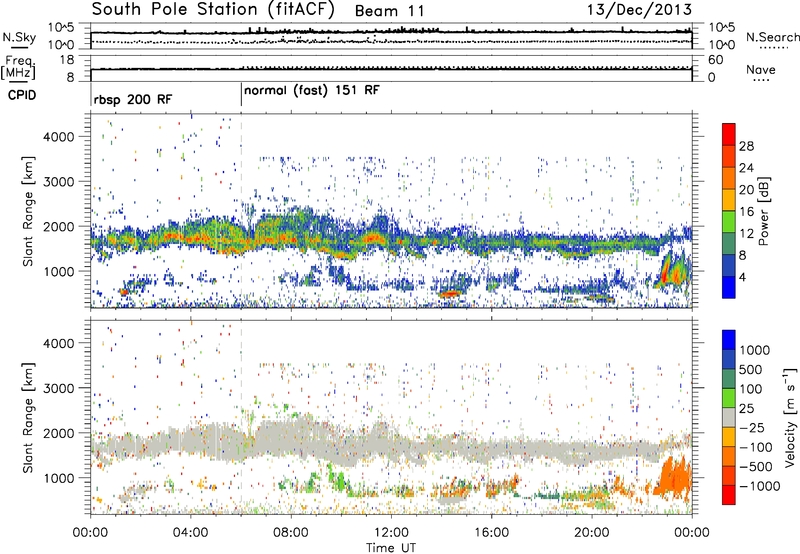Click the velocity colorbar tick '1000'
Image resolution: width=800 pixels, height=554 pixels.
(755, 350)
